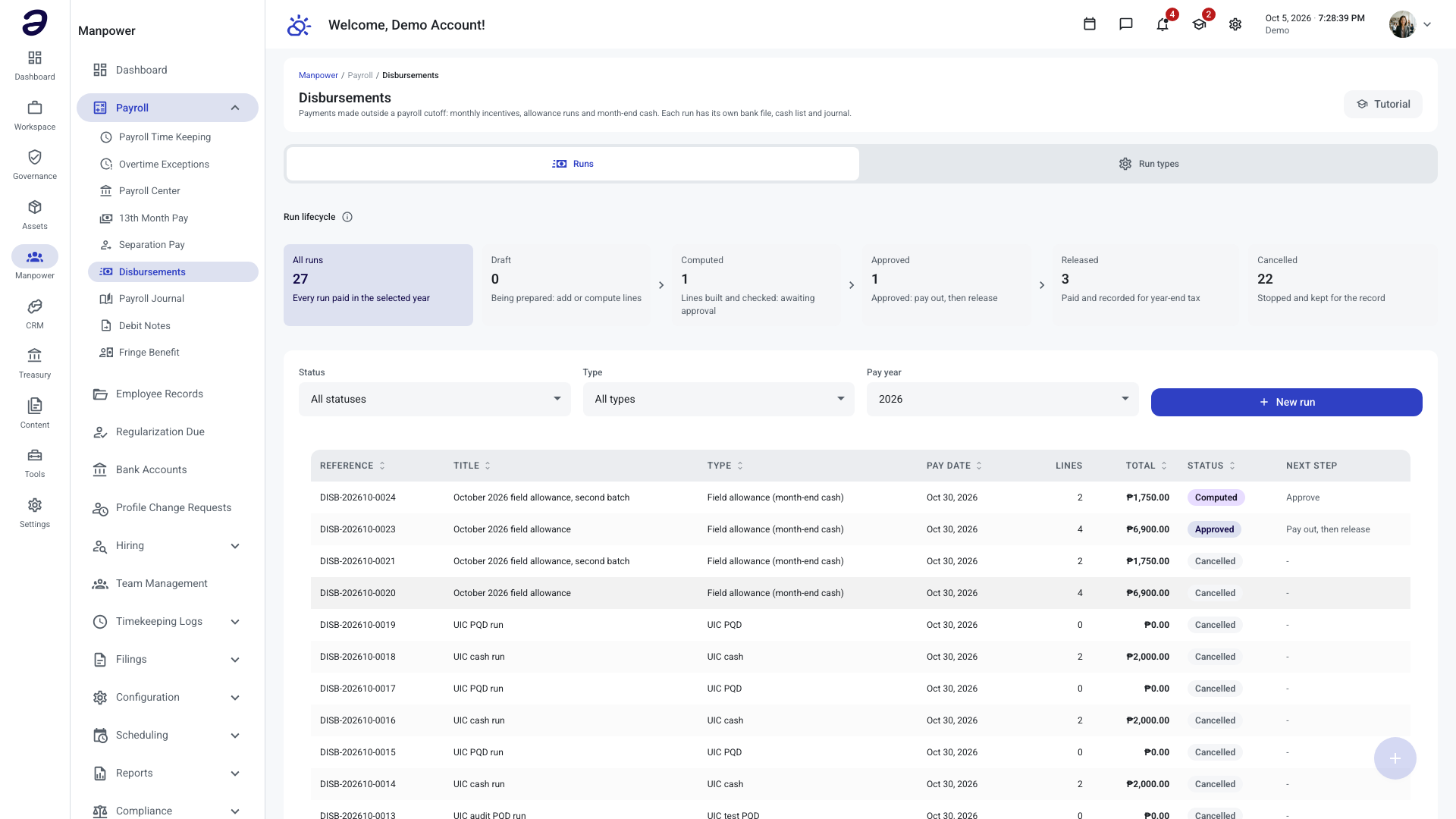Click the Run lifecycle info icon
This screenshot has width=1456, height=819.
[x=347, y=217]
